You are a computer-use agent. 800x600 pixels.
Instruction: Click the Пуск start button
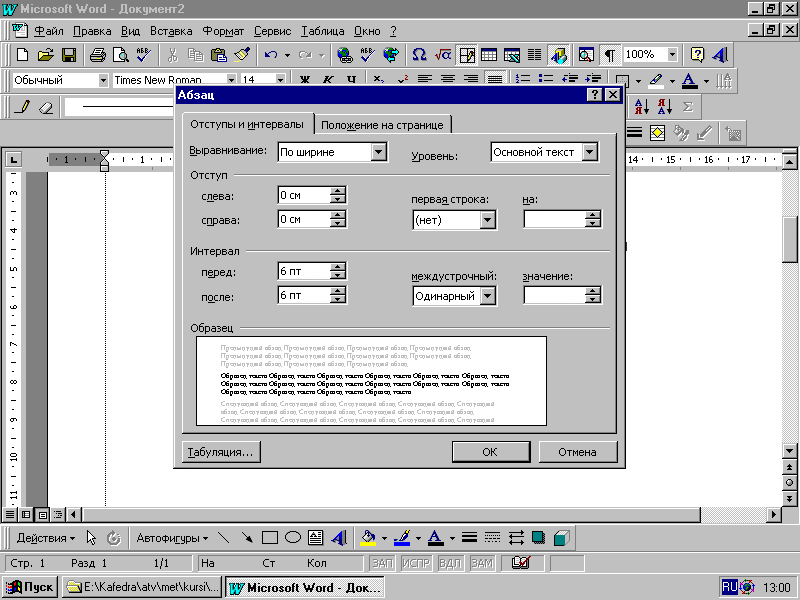click(x=30, y=587)
